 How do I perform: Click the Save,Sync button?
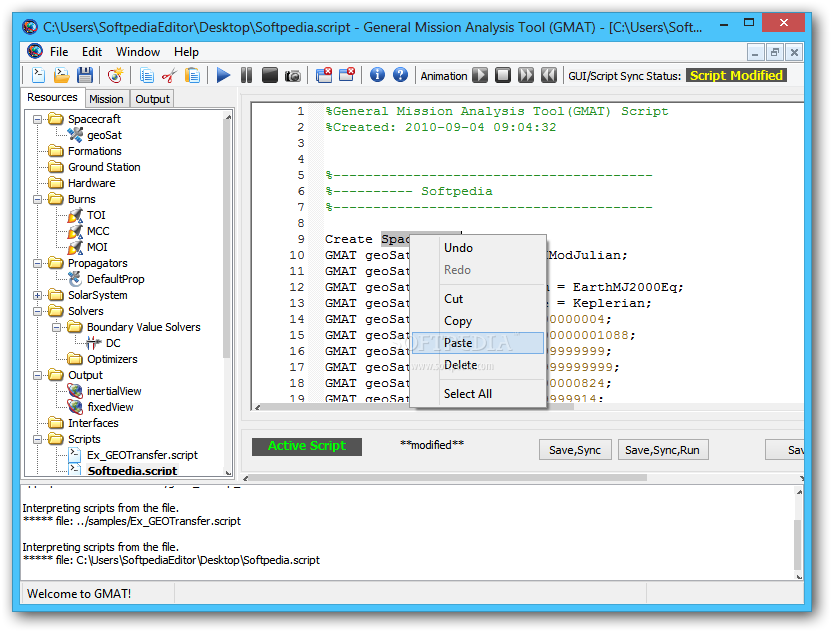click(575, 450)
